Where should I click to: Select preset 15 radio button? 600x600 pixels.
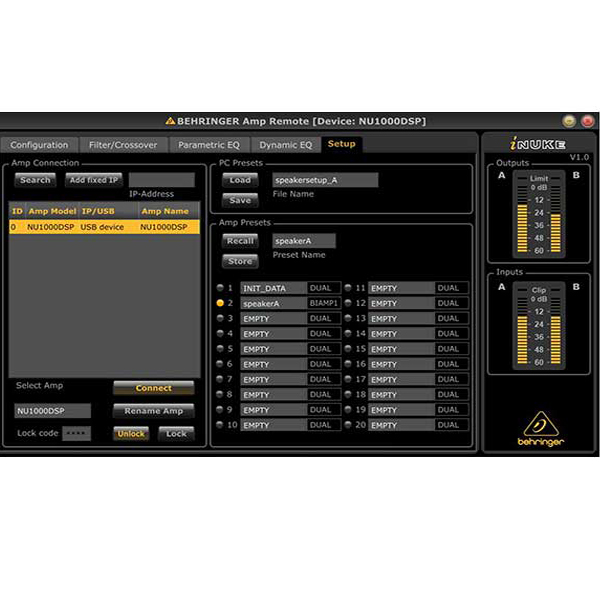pos(348,349)
